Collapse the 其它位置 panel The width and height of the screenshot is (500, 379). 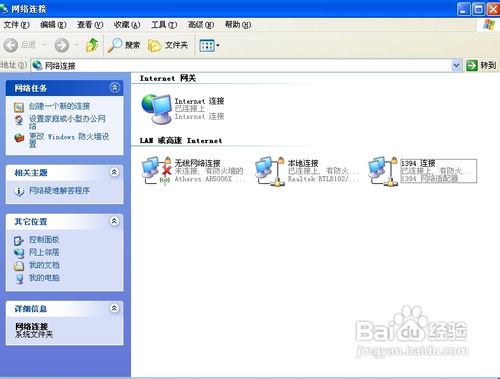click(114, 221)
